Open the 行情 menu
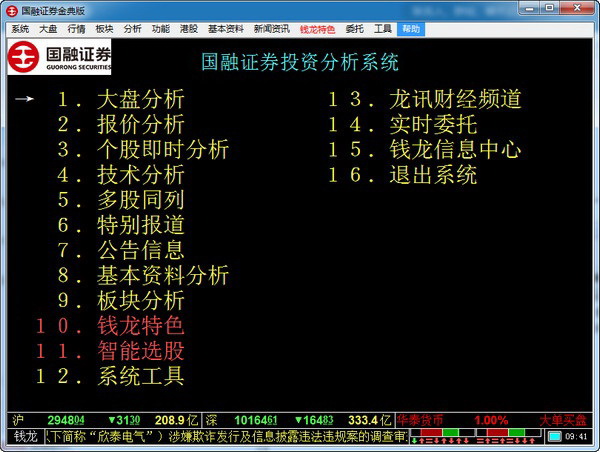The width and height of the screenshot is (600, 452). 76,29
